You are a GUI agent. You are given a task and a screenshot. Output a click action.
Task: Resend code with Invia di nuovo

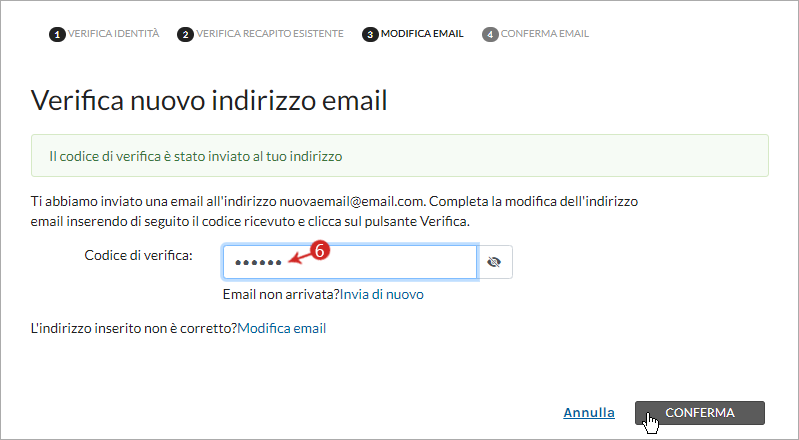click(382, 295)
